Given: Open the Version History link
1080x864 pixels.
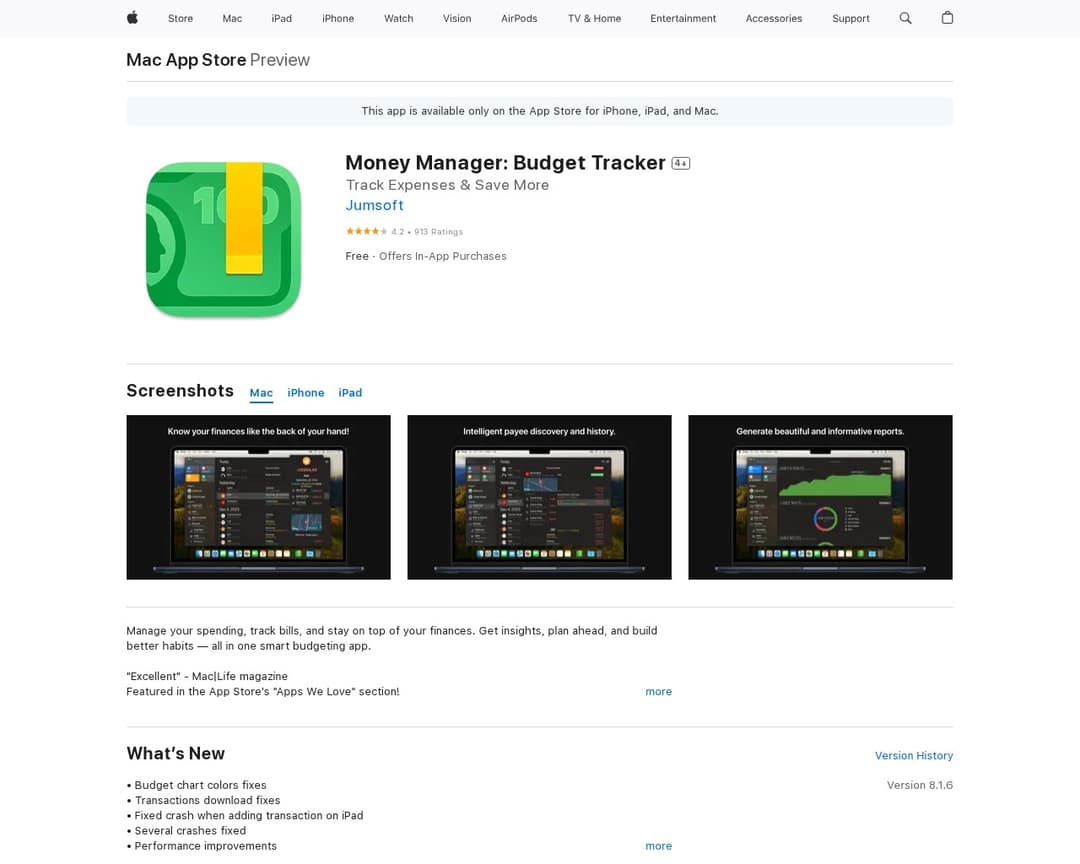Looking at the screenshot, I should pyautogui.click(x=913, y=756).
